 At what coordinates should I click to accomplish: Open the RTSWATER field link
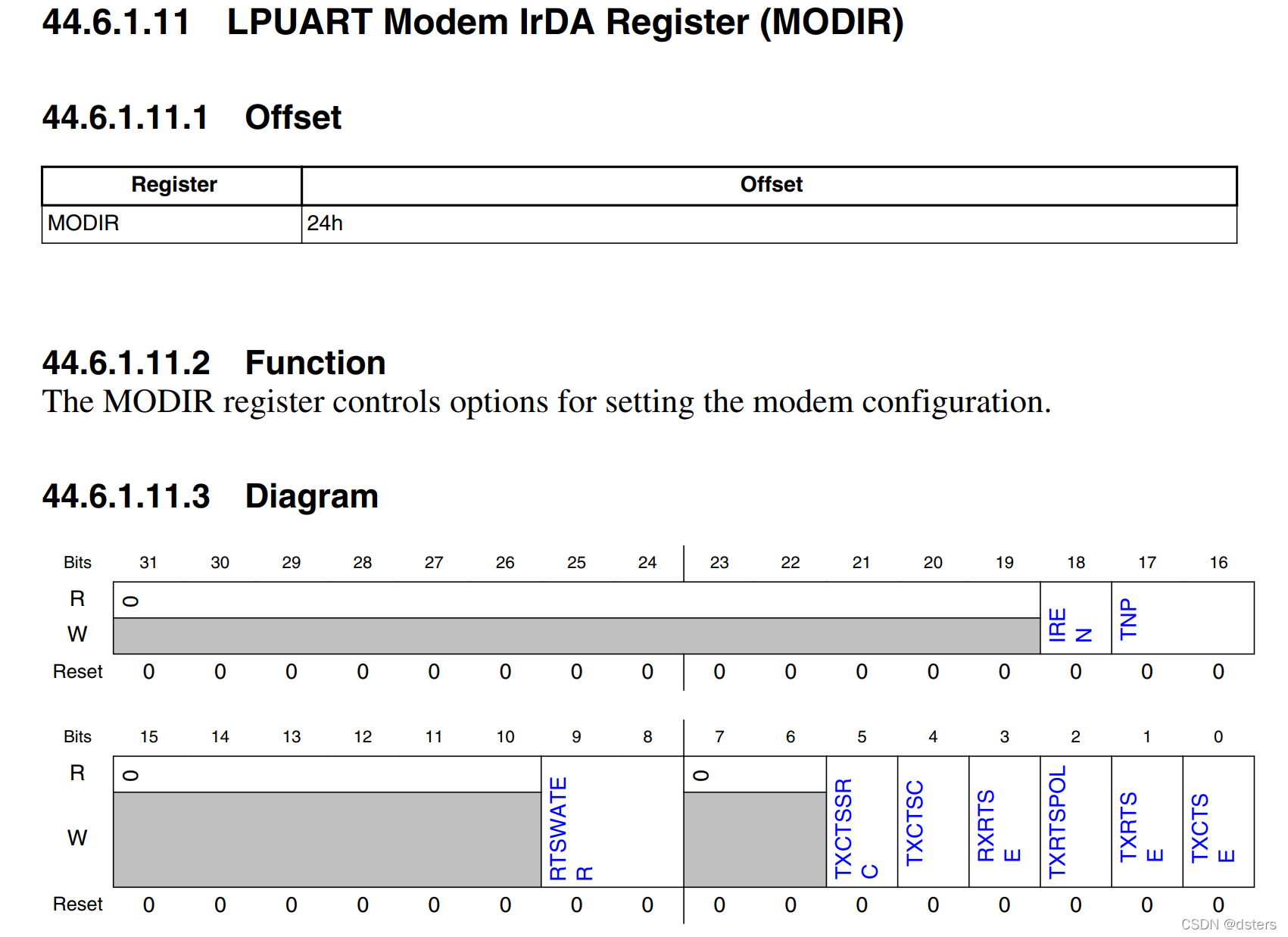[571, 828]
